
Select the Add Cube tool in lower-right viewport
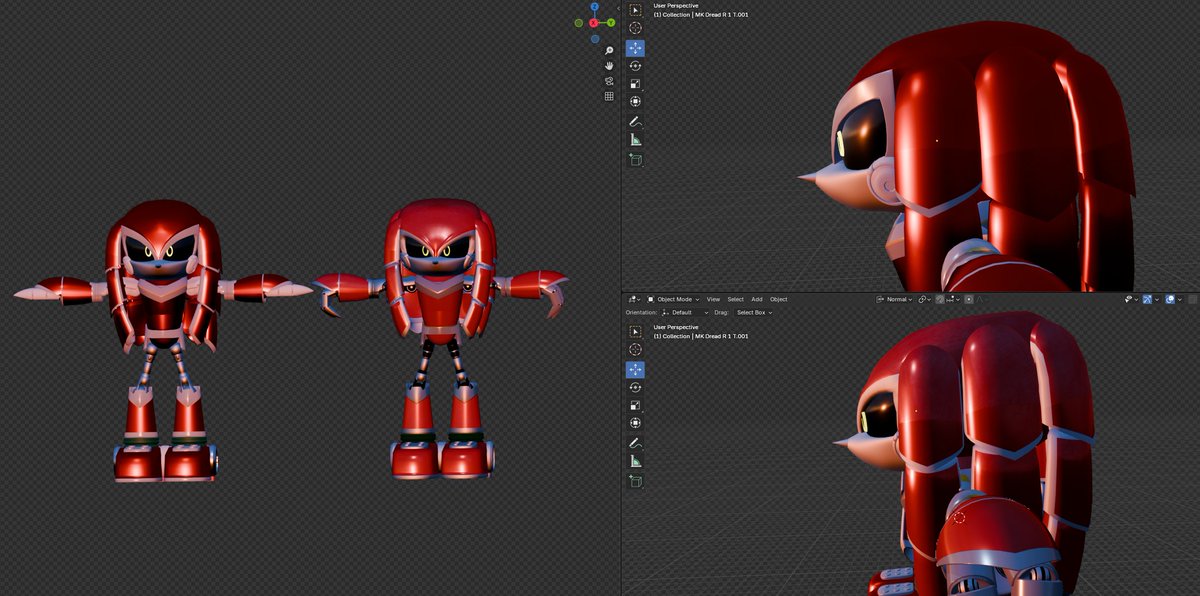(635, 481)
